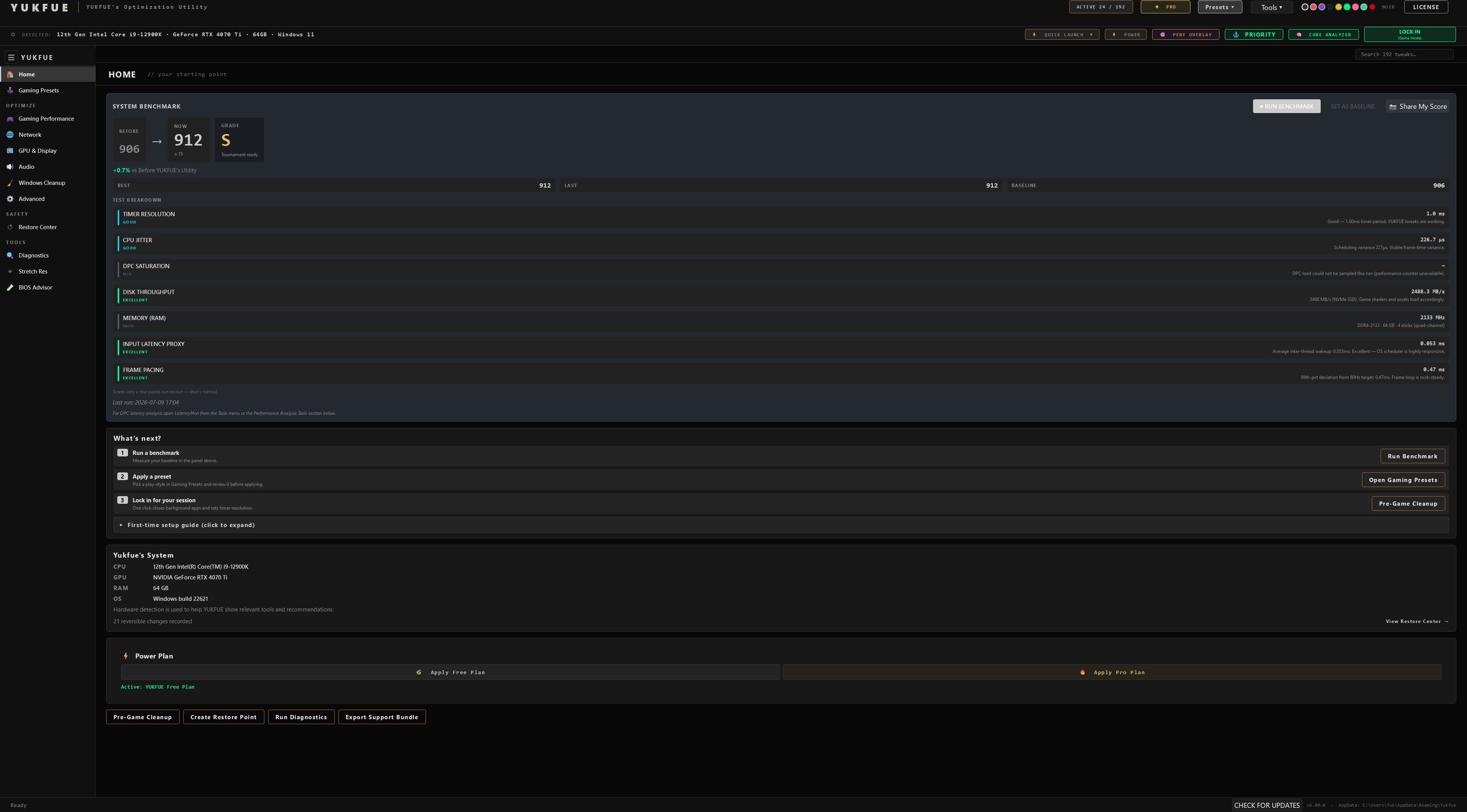The height and width of the screenshot is (812, 1467).
Task: Click the GPU & Display monitor icon
Action: [10, 150]
